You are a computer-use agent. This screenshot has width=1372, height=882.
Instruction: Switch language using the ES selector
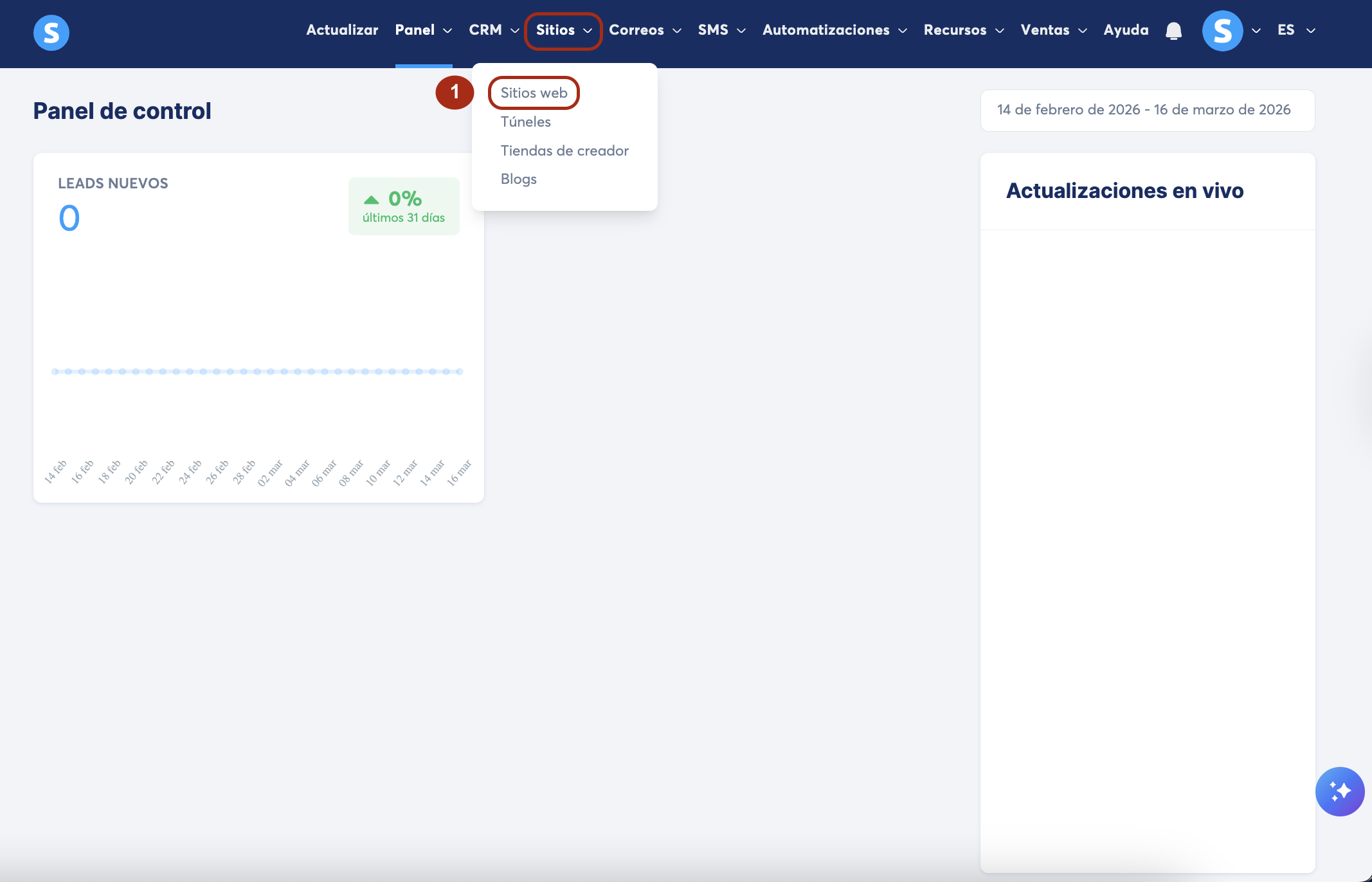(1295, 30)
